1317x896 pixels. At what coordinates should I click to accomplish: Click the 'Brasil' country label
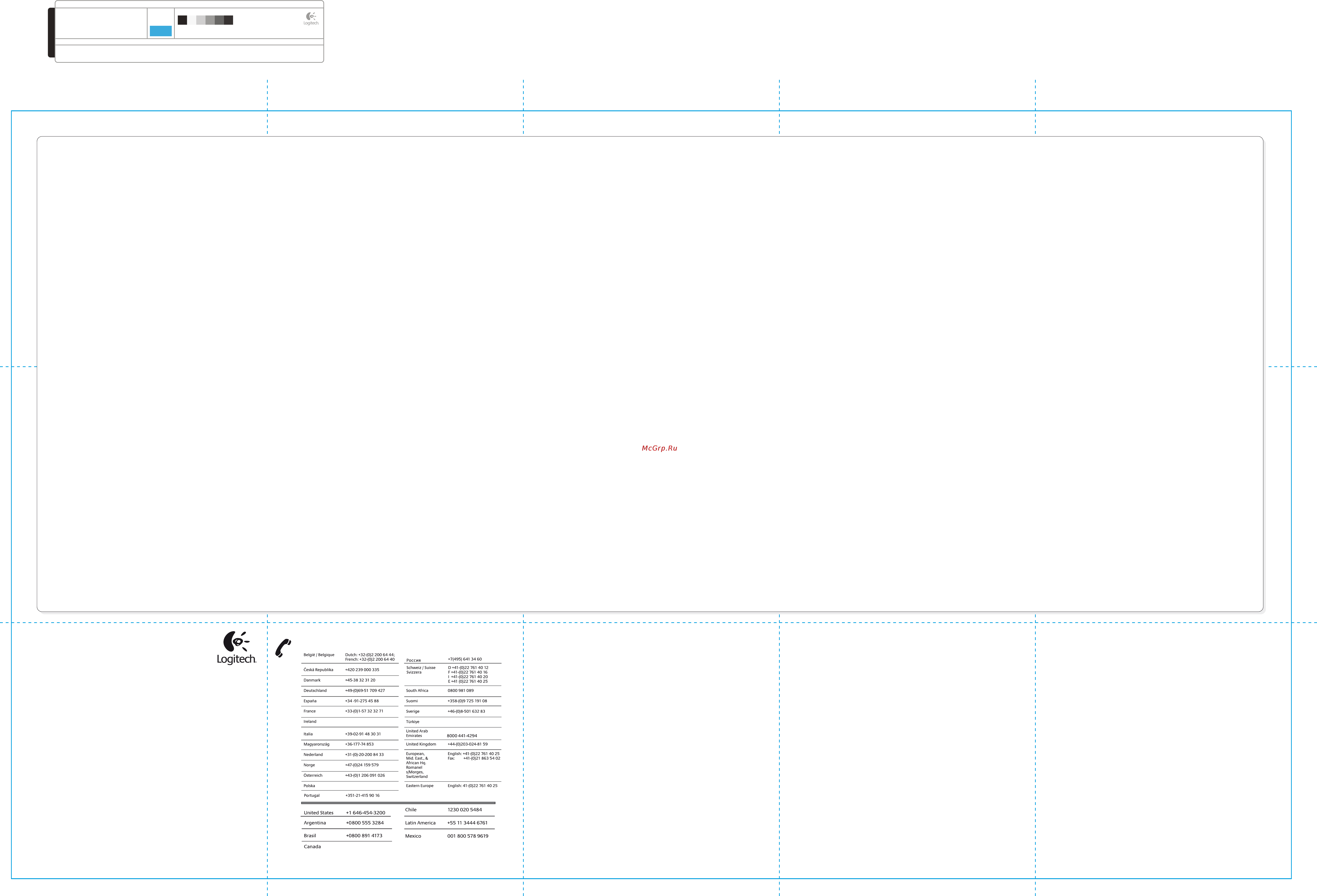pos(310,836)
